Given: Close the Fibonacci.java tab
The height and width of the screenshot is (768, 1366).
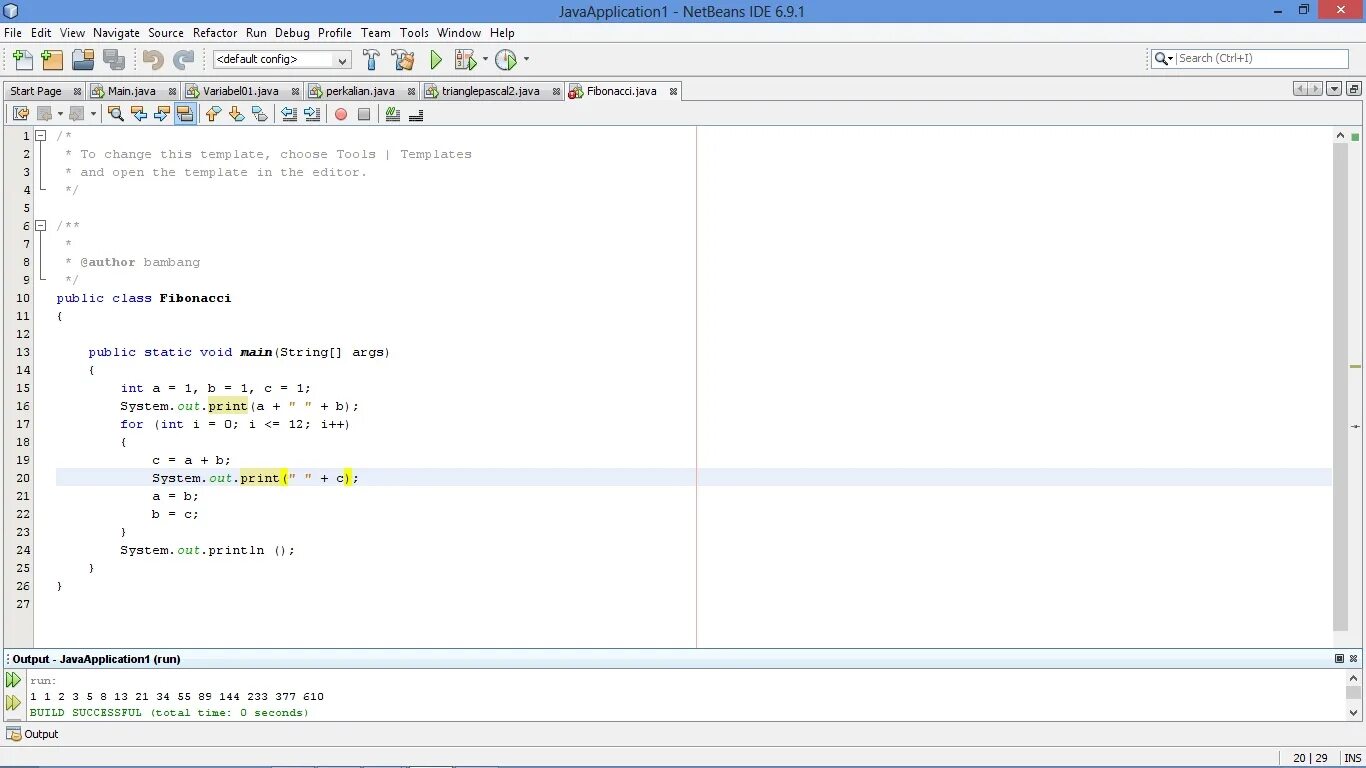Looking at the screenshot, I should click(673, 91).
